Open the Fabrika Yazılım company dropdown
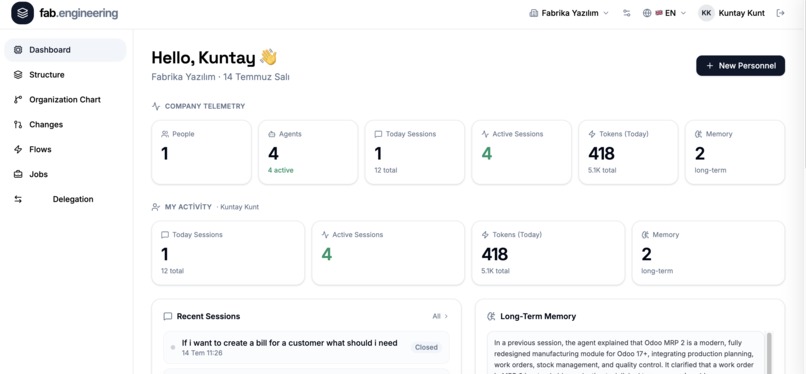 coord(569,13)
